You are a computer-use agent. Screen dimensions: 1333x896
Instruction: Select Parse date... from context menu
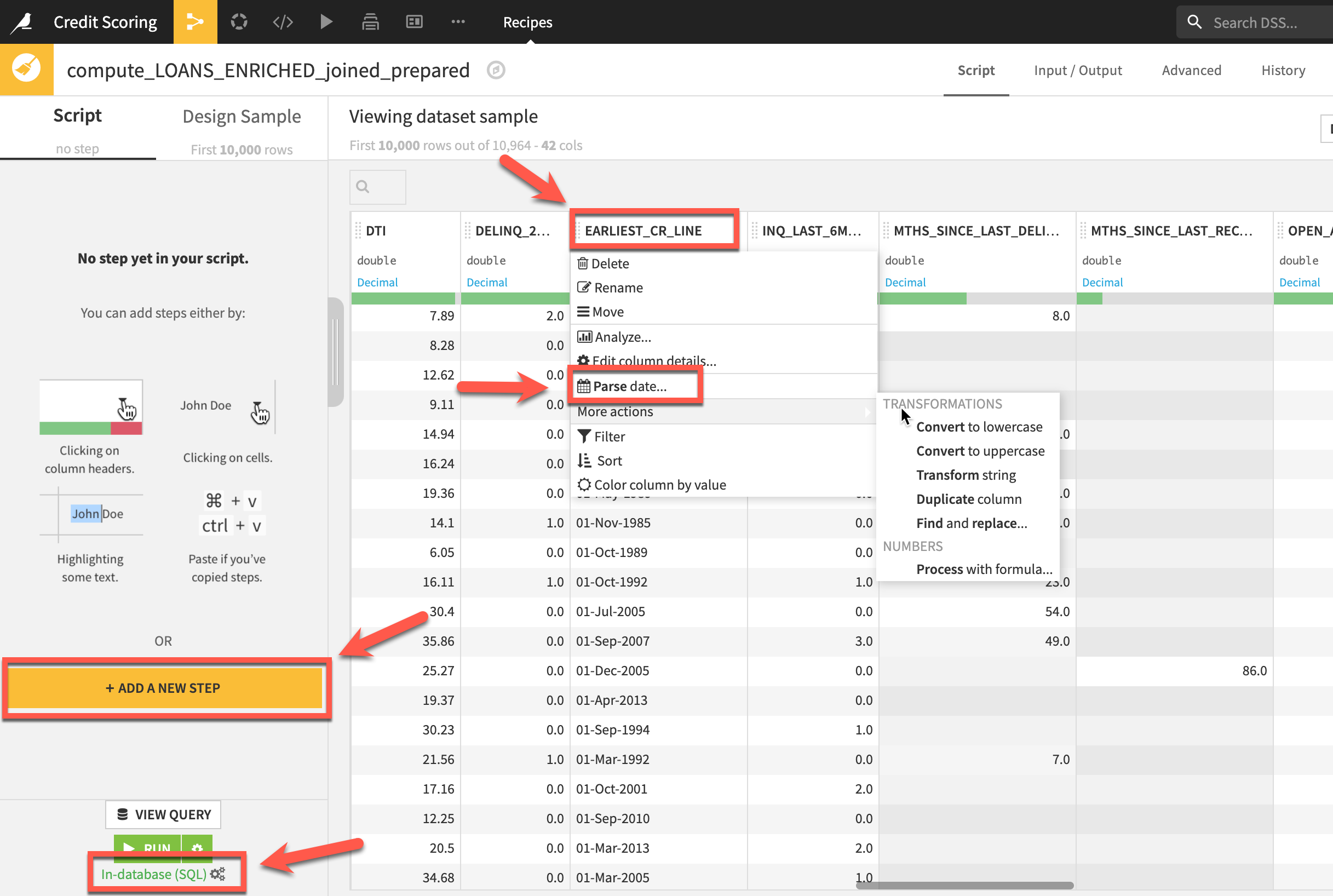pos(630,386)
